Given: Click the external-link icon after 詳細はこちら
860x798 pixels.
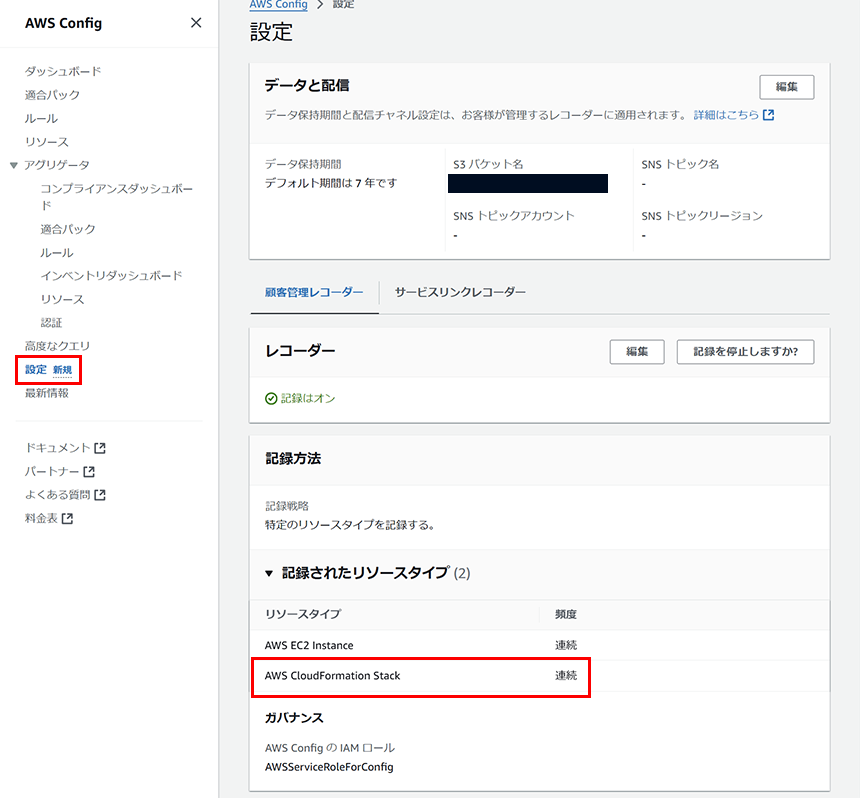Looking at the screenshot, I should point(768,115).
